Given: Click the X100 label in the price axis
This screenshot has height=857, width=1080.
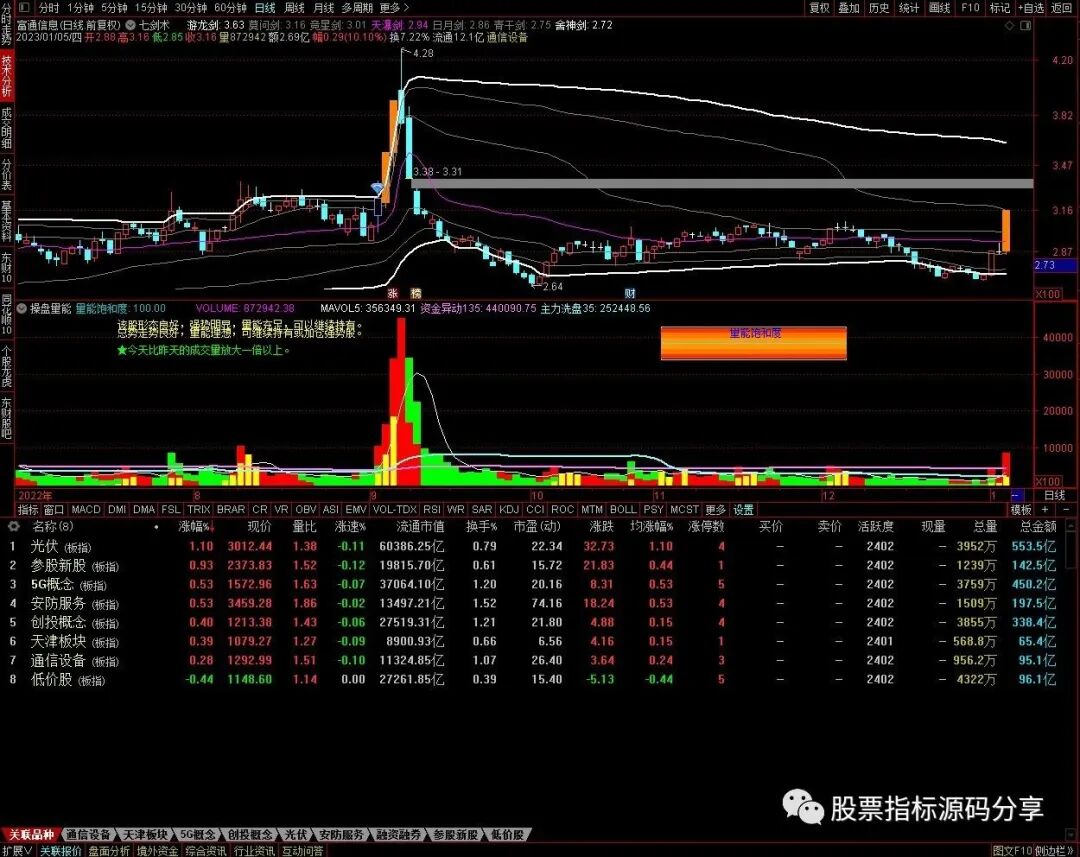Looking at the screenshot, I should click(x=1048, y=294).
